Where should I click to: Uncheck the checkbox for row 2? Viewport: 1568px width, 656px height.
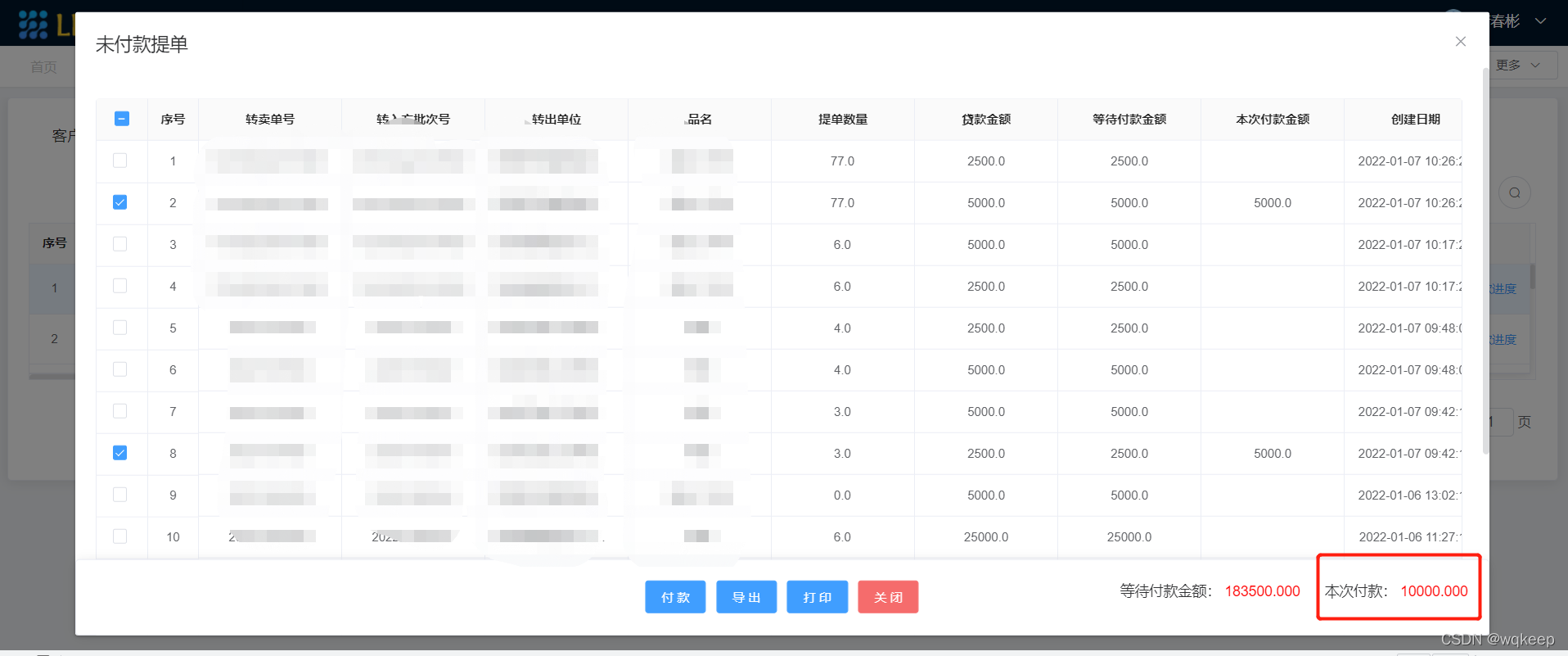[x=120, y=202]
